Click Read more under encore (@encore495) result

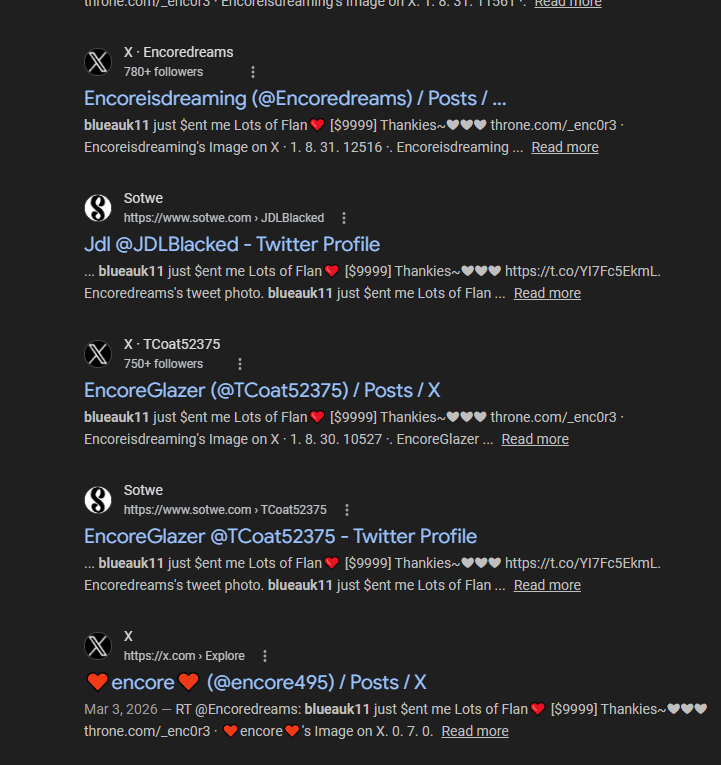[475, 731]
